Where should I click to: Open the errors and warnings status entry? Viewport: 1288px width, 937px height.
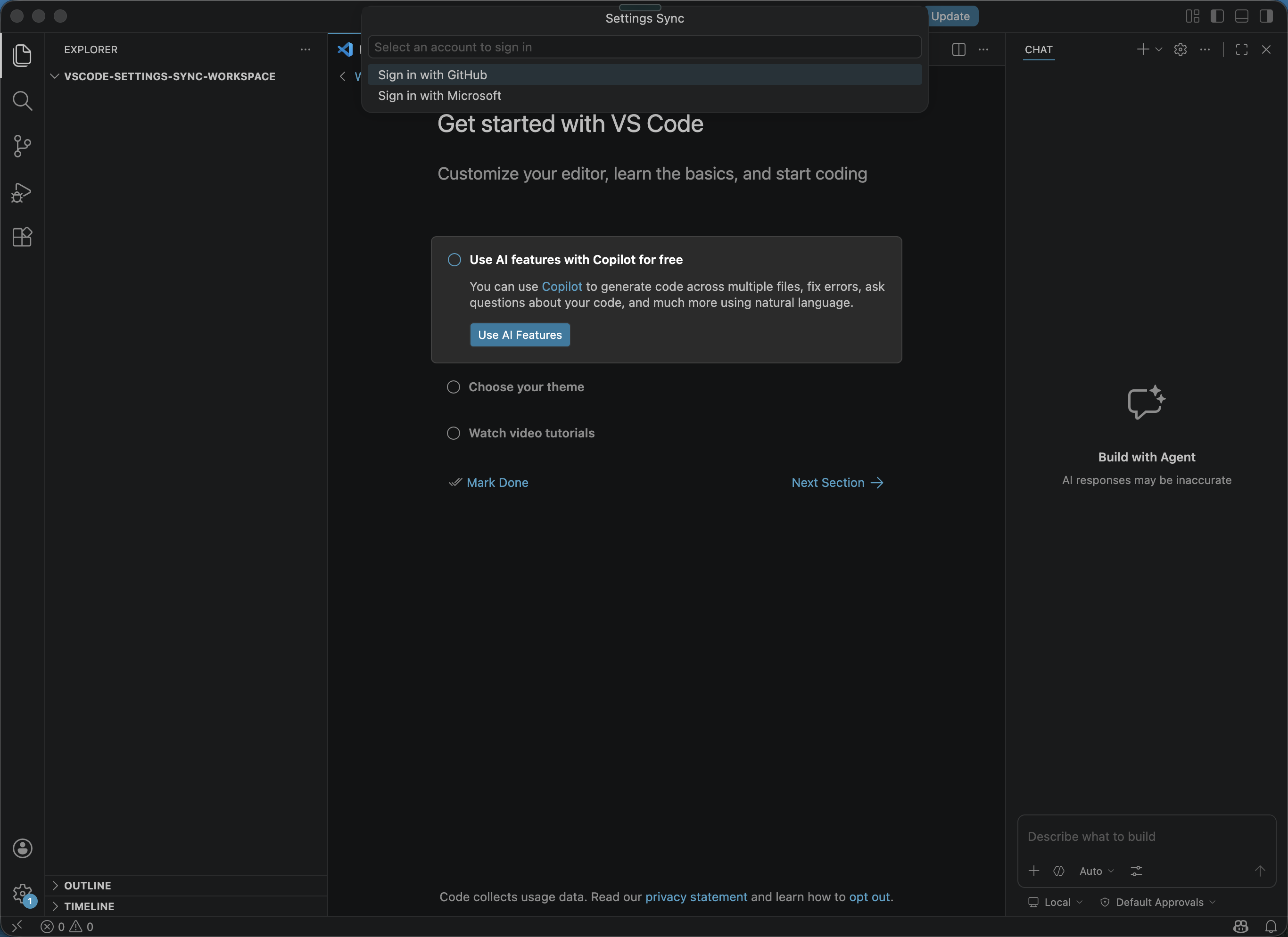[67, 927]
